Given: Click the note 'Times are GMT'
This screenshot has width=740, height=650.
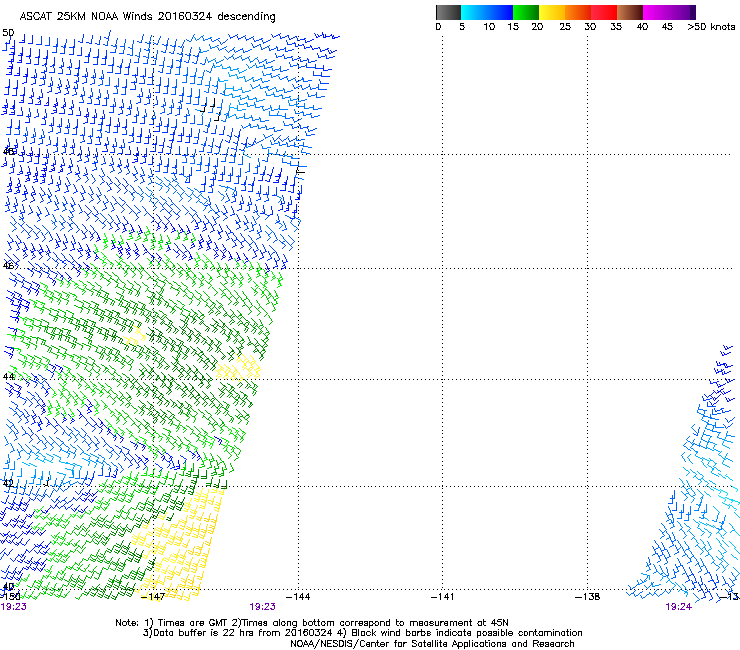Looking at the screenshot, I should point(192,623).
